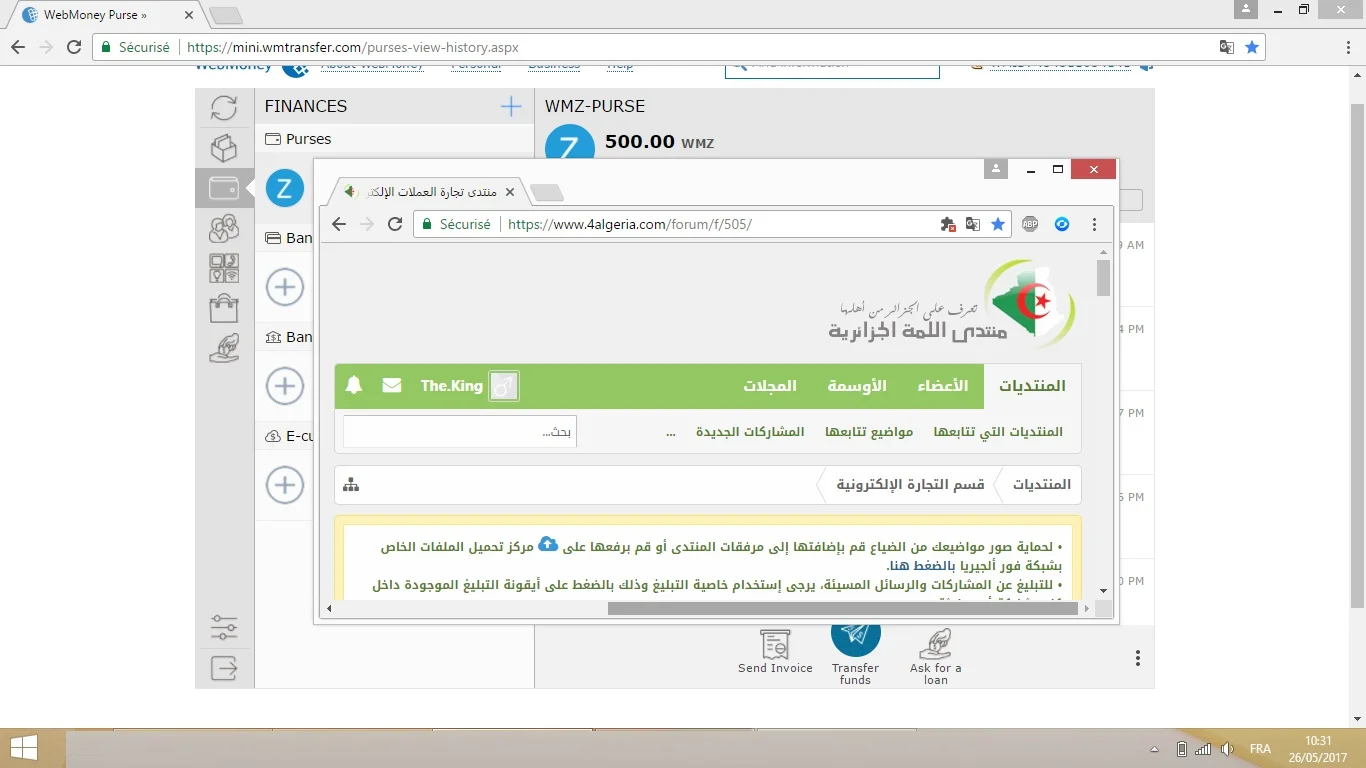Open the shopping bag icon in sidebar

[x=224, y=308]
